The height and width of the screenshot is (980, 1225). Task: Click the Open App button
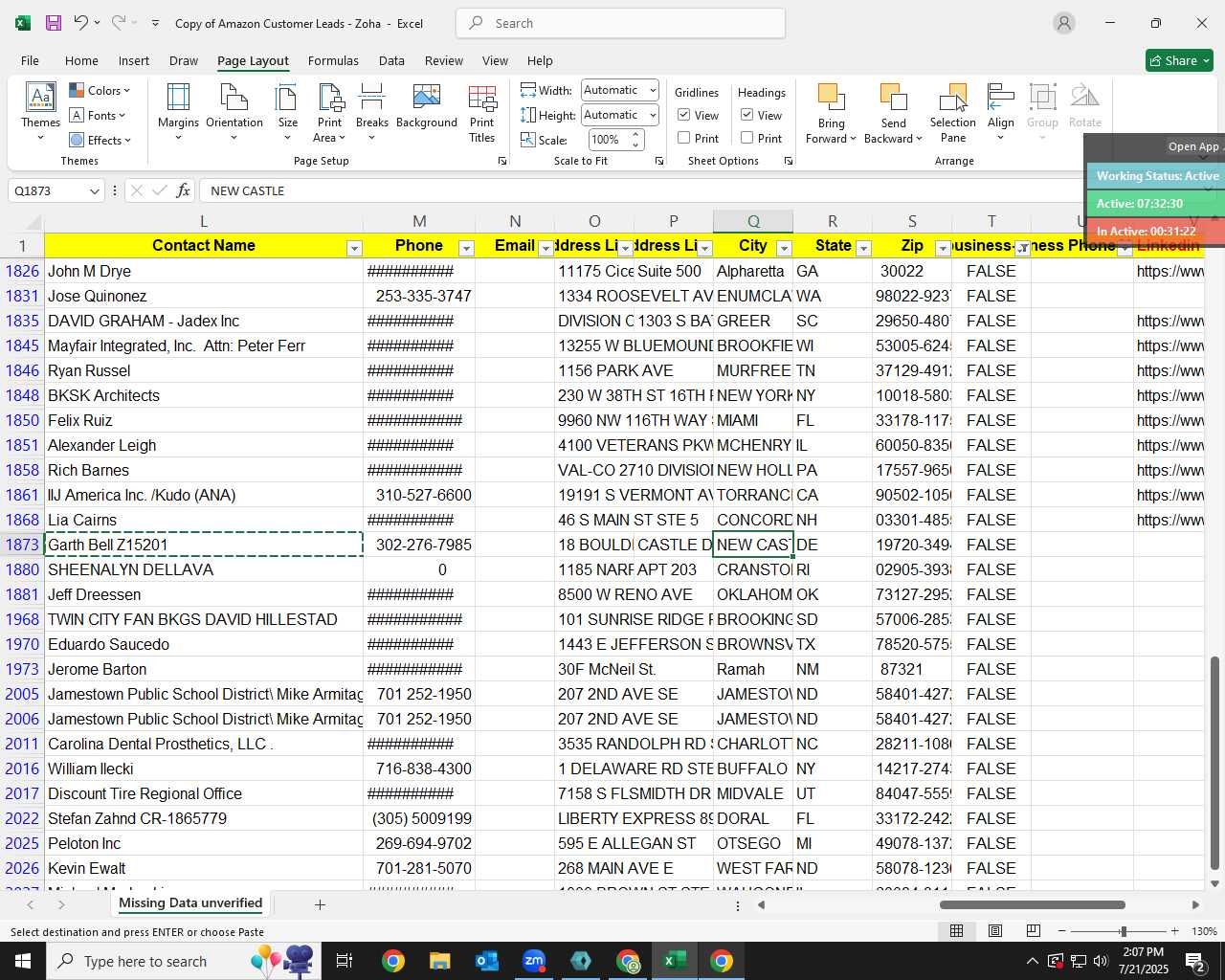(1193, 146)
